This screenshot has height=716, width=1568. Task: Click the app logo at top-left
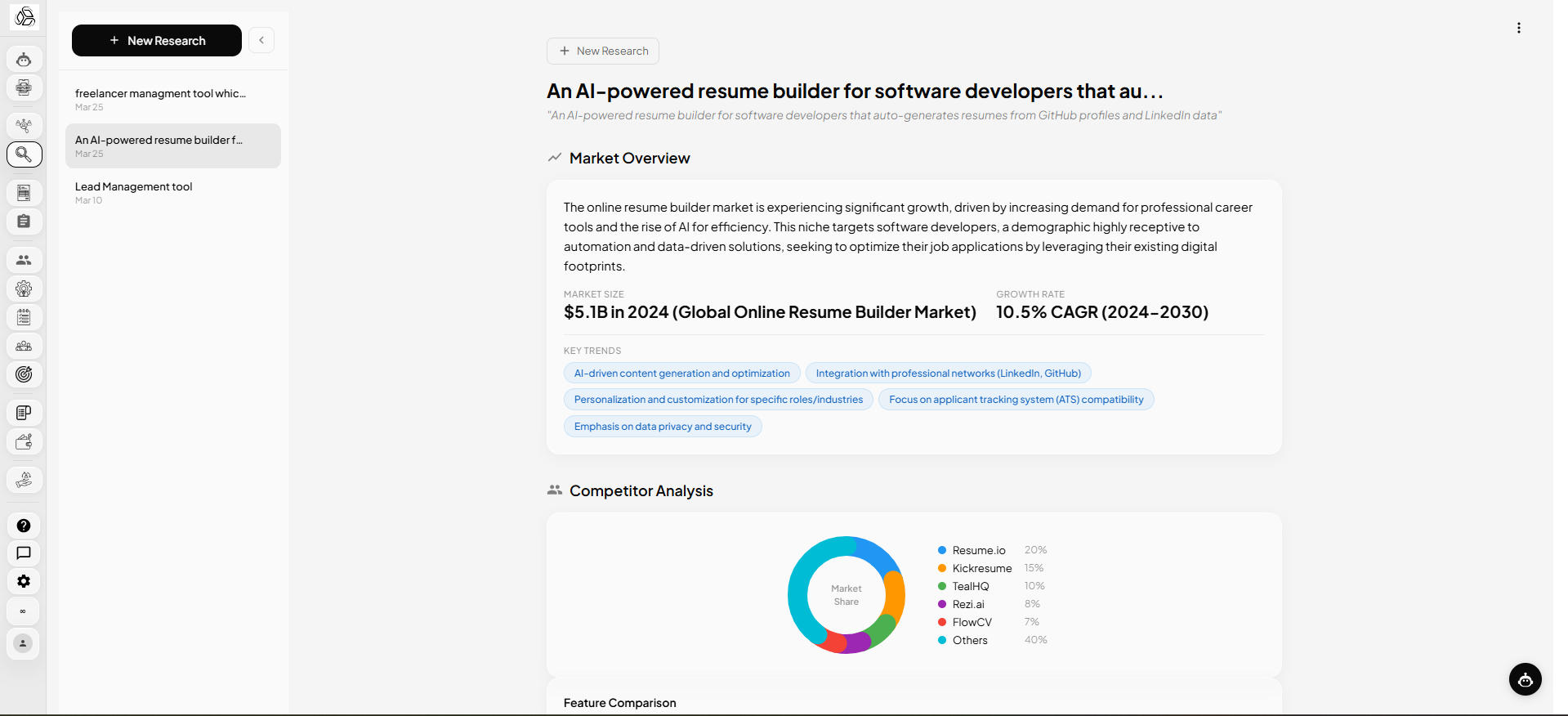tap(25, 16)
